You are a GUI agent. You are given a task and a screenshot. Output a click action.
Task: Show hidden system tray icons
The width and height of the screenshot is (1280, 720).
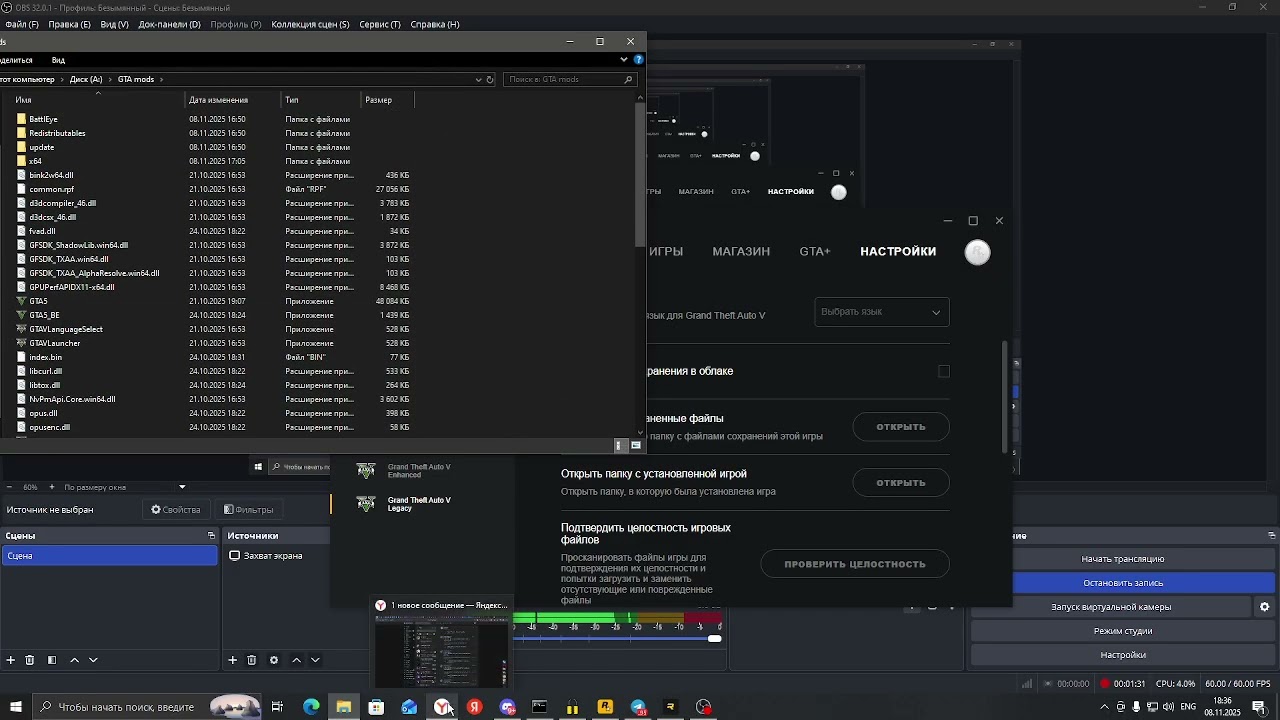(1104, 707)
